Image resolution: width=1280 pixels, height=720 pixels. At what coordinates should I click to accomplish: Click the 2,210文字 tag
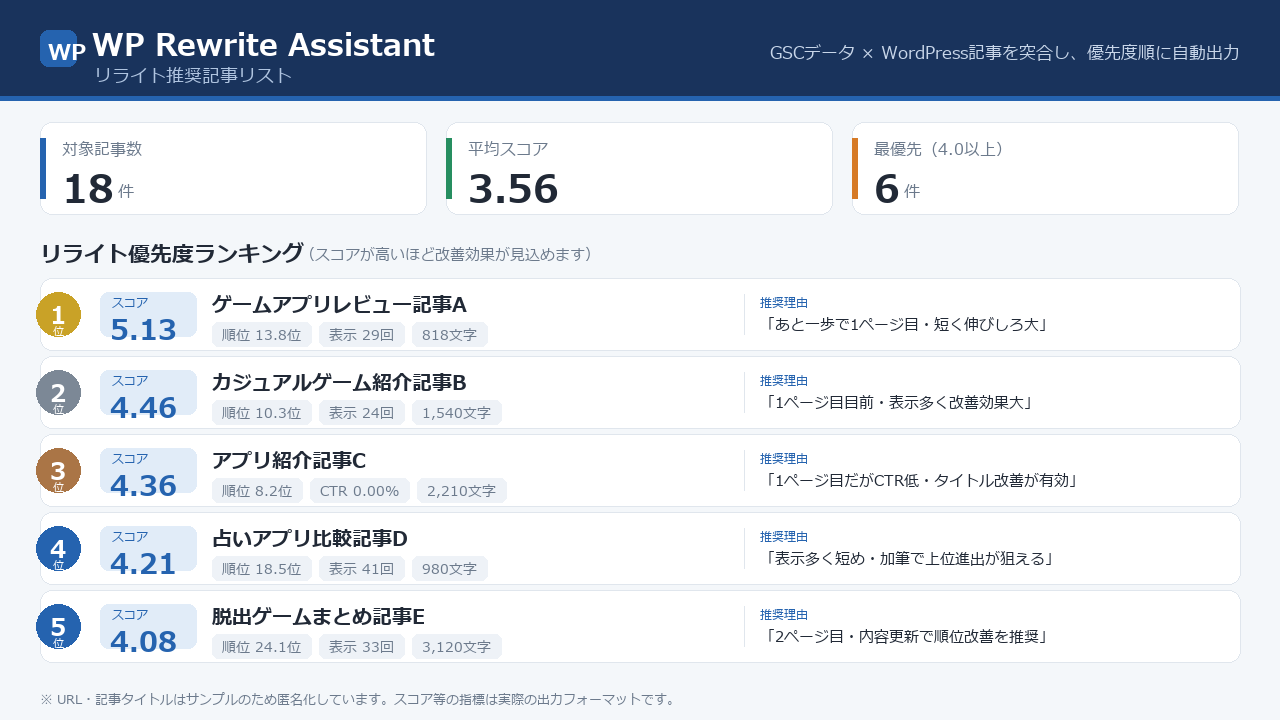[x=462, y=491]
